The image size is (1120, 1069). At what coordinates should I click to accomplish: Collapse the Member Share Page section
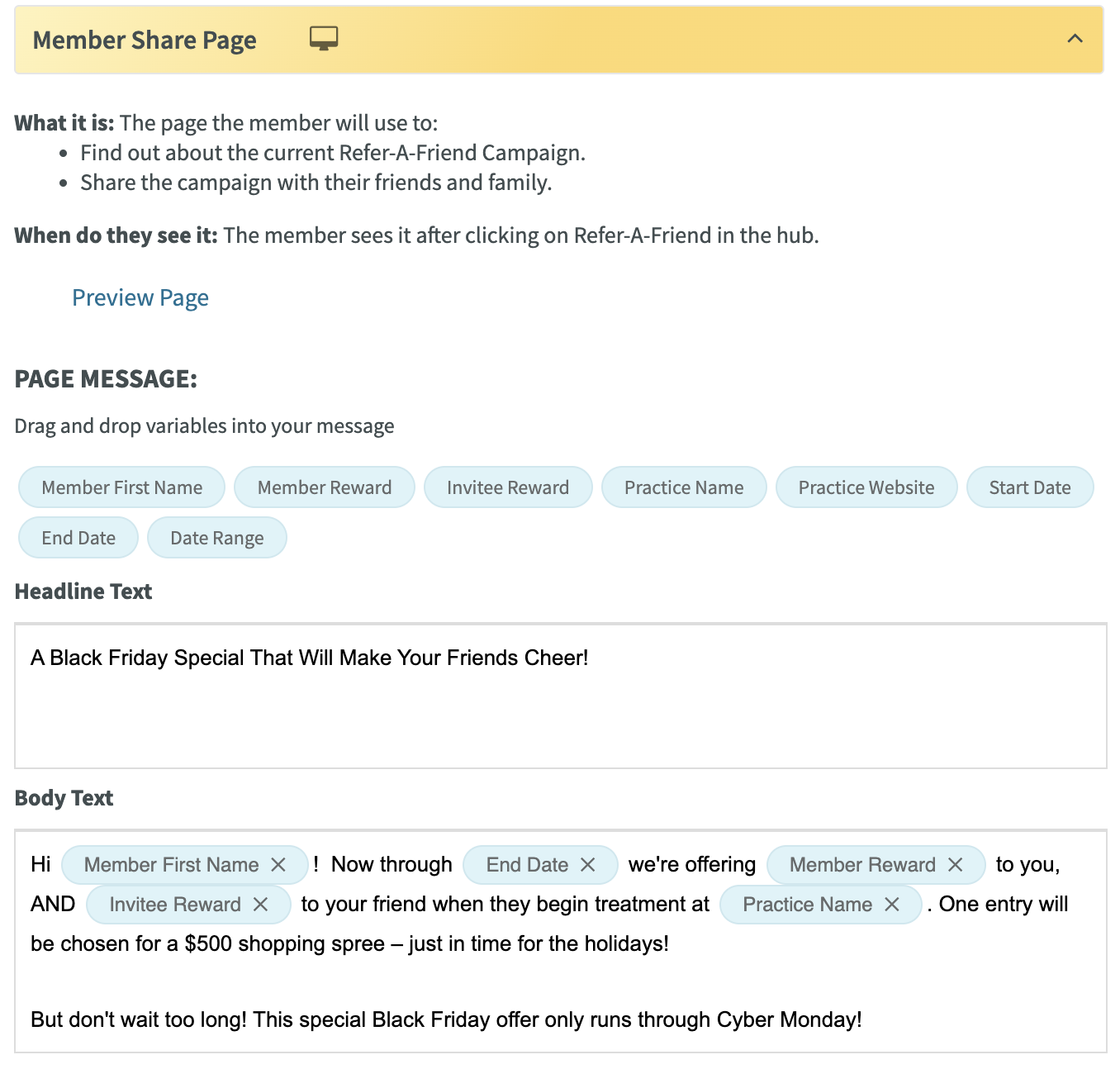point(1075,39)
